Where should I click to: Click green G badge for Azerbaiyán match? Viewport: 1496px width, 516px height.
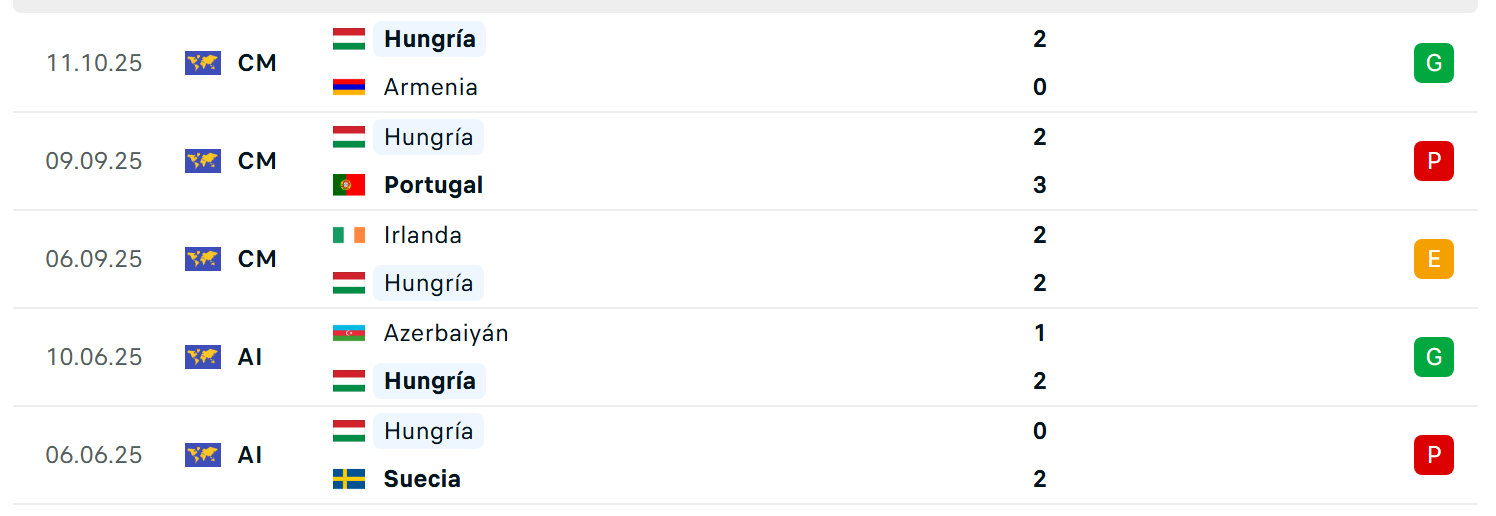point(1433,357)
